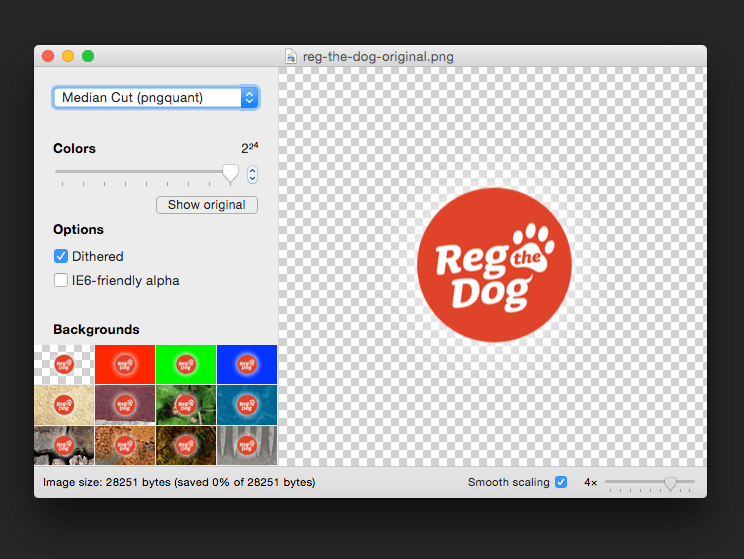Click the Backgrounds section heading
This screenshot has height=559, width=744.
(x=96, y=329)
